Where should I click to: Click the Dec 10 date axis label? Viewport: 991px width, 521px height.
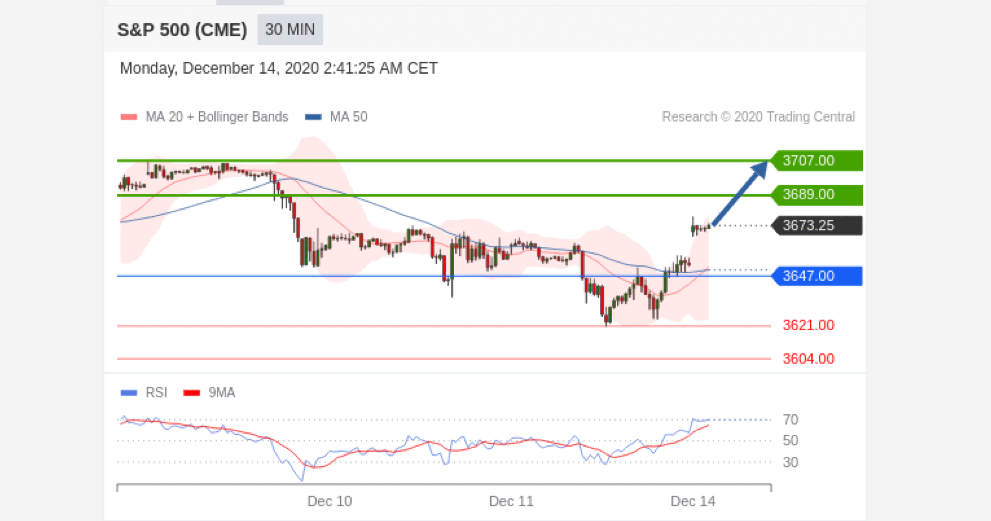[330, 501]
